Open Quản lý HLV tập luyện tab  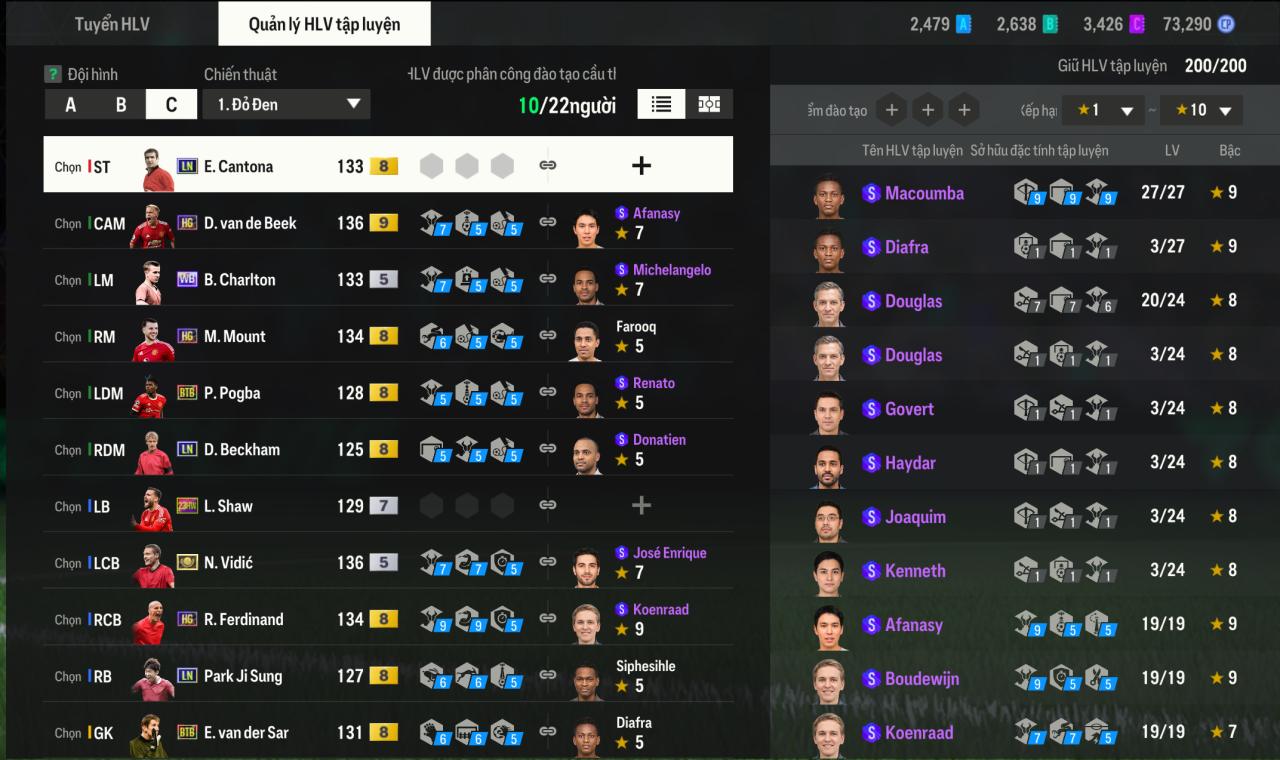[324, 24]
